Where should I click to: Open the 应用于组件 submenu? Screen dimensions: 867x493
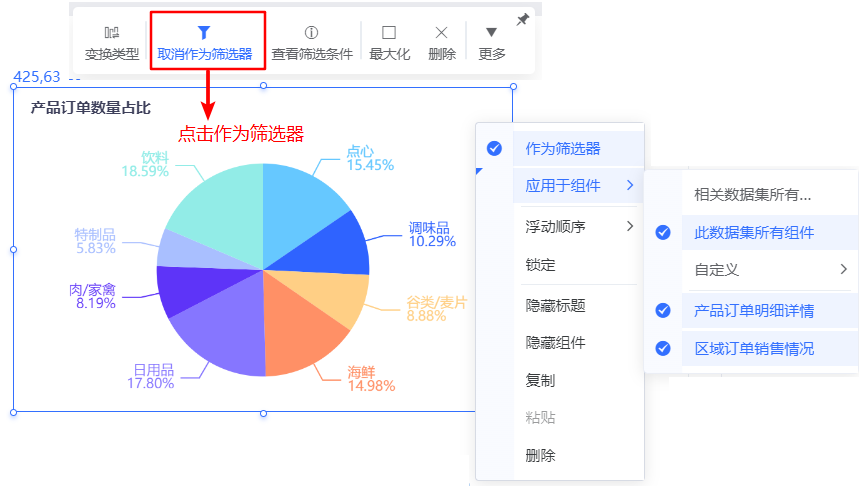(578, 186)
